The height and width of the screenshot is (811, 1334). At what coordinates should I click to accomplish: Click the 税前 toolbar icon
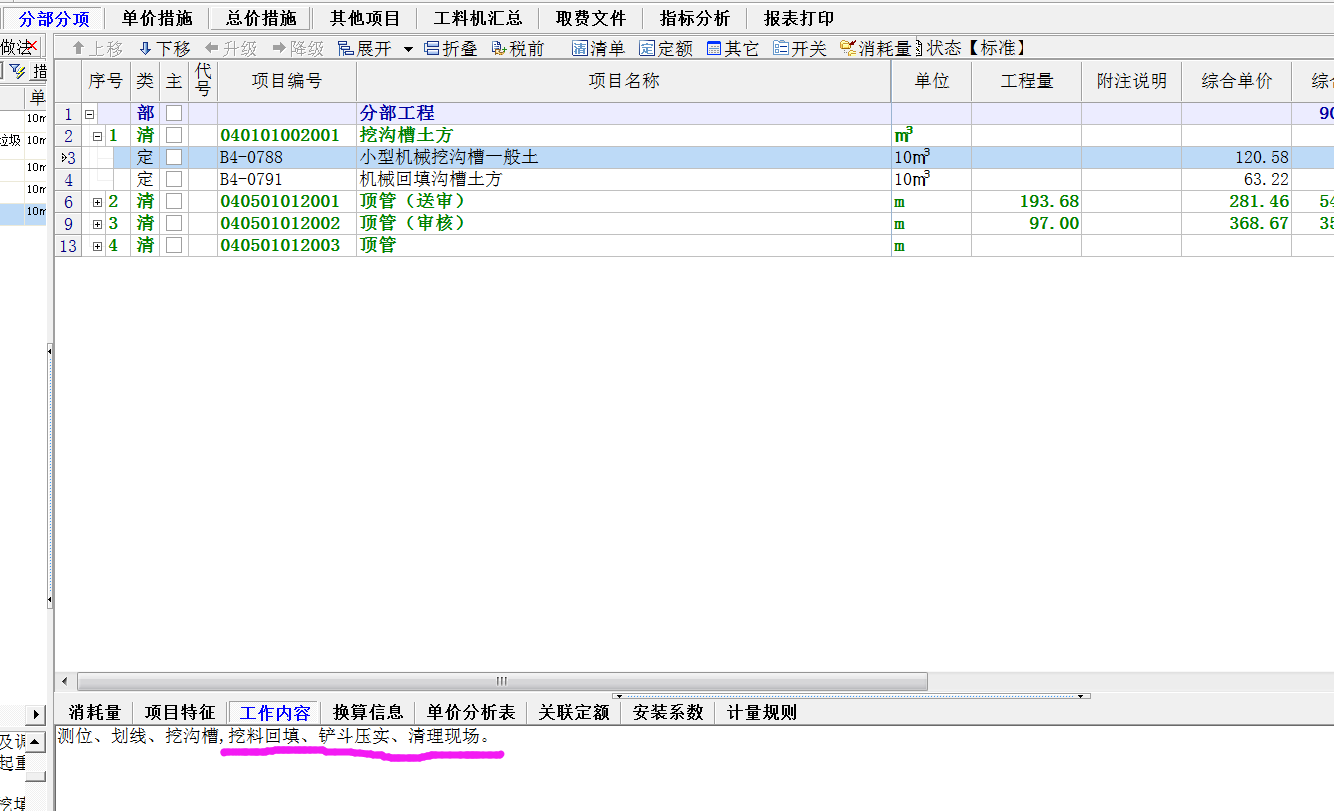point(517,48)
